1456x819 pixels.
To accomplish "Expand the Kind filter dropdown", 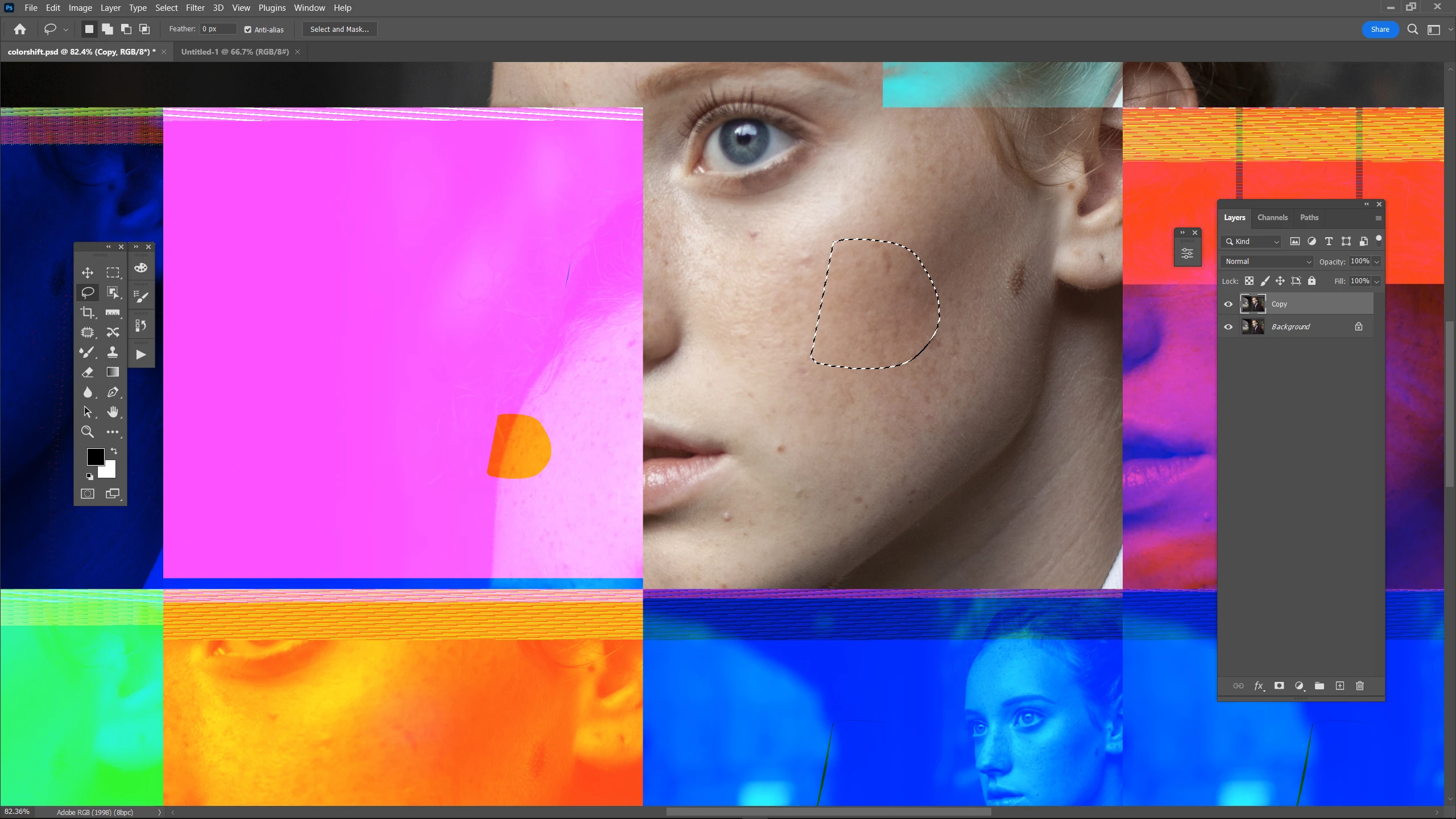I will click(x=1252, y=242).
